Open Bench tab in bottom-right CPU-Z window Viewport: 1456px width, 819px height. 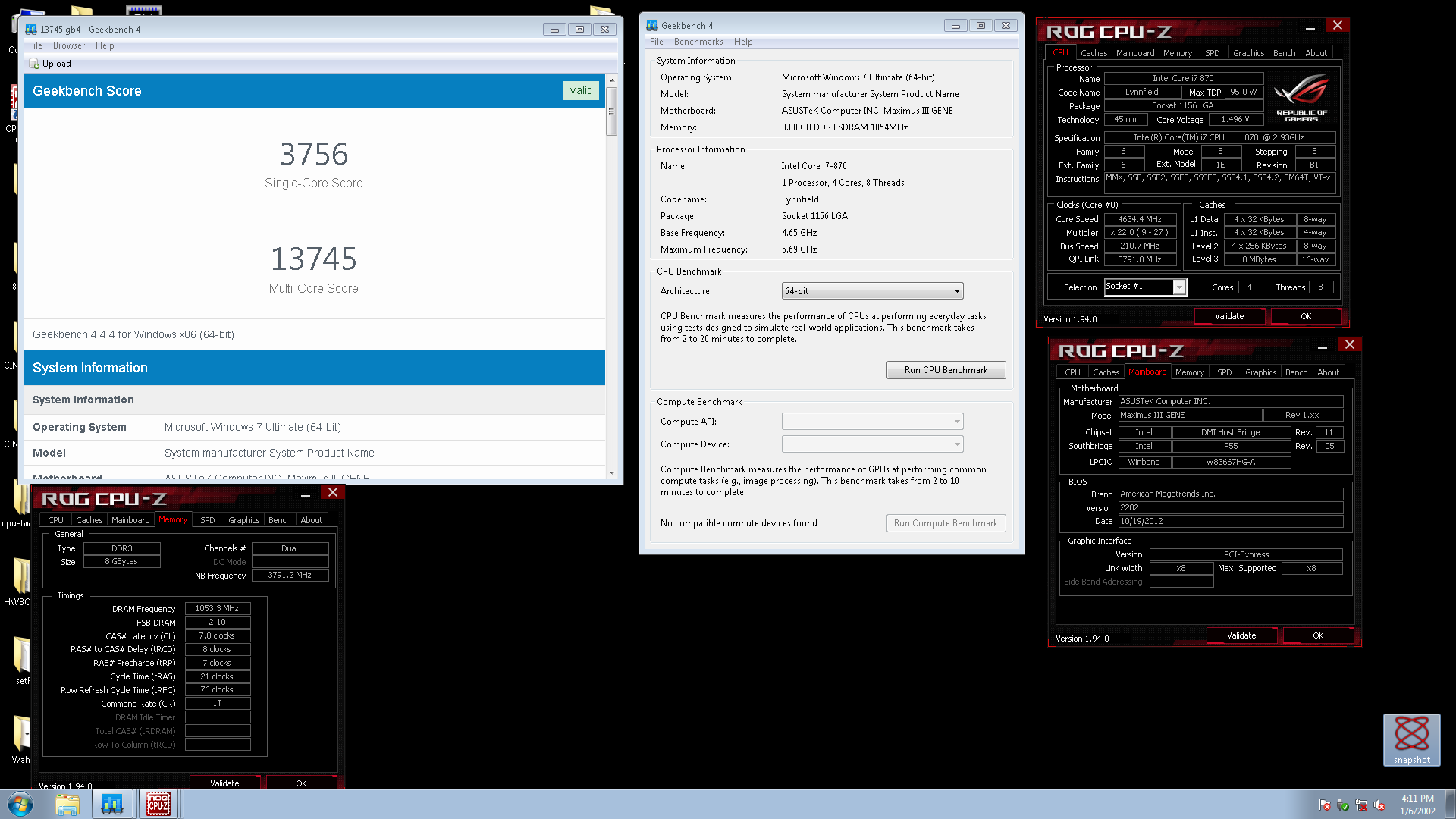(x=1296, y=372)
